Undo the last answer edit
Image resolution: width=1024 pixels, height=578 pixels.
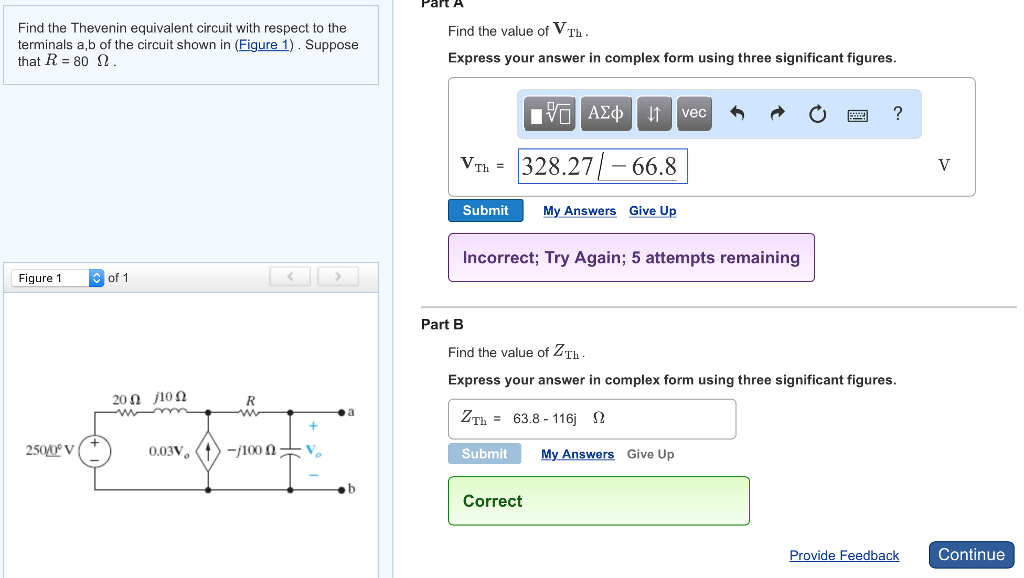[x=737, y=113]
